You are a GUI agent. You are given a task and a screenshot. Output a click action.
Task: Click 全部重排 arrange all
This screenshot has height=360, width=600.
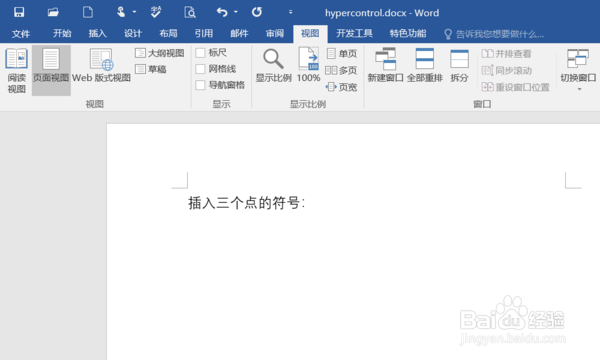pos(425,65)
